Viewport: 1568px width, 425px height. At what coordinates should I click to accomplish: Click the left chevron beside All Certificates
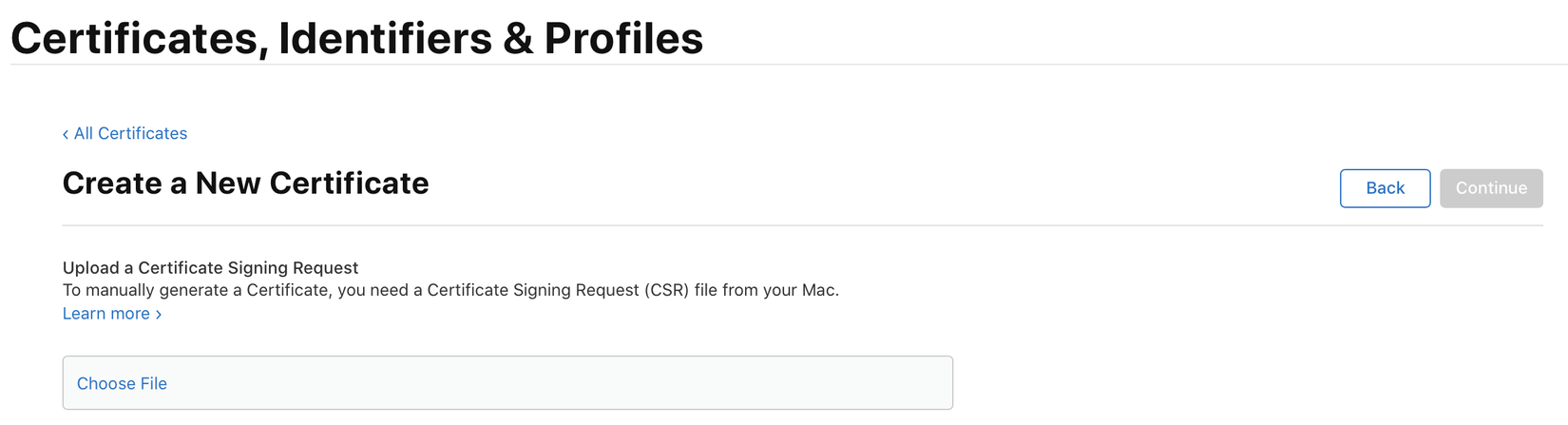tap(66, 135)
